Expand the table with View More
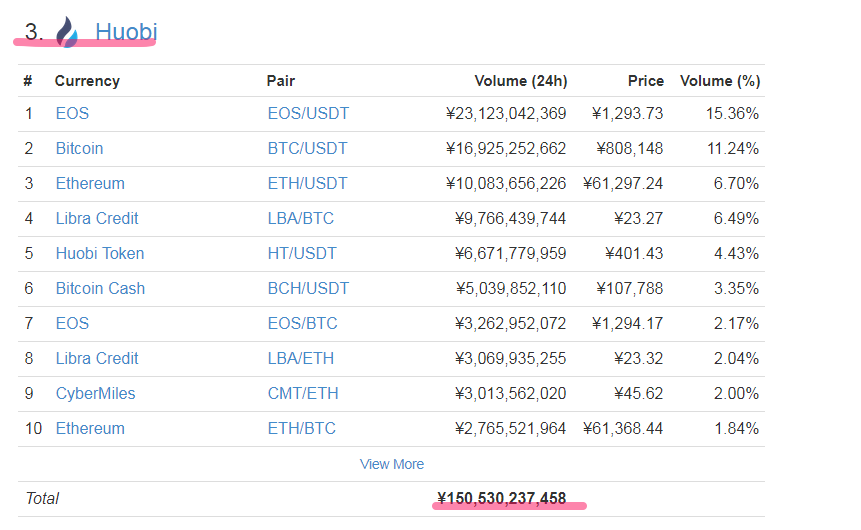The height and width of the screenshot is (530, 861). pyautogui.click(x=392, y=464)
